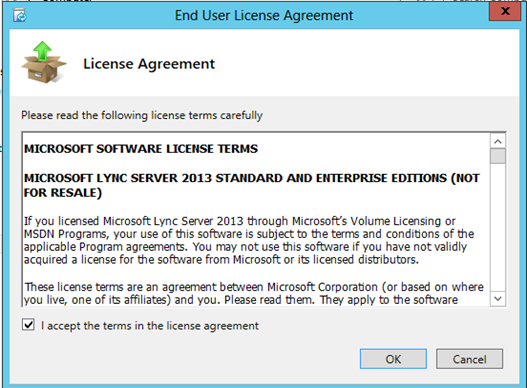This screenshot has width=527, height=388.
Task: Click the package box with green arrow icon
Action: click(x=44, y=63)
